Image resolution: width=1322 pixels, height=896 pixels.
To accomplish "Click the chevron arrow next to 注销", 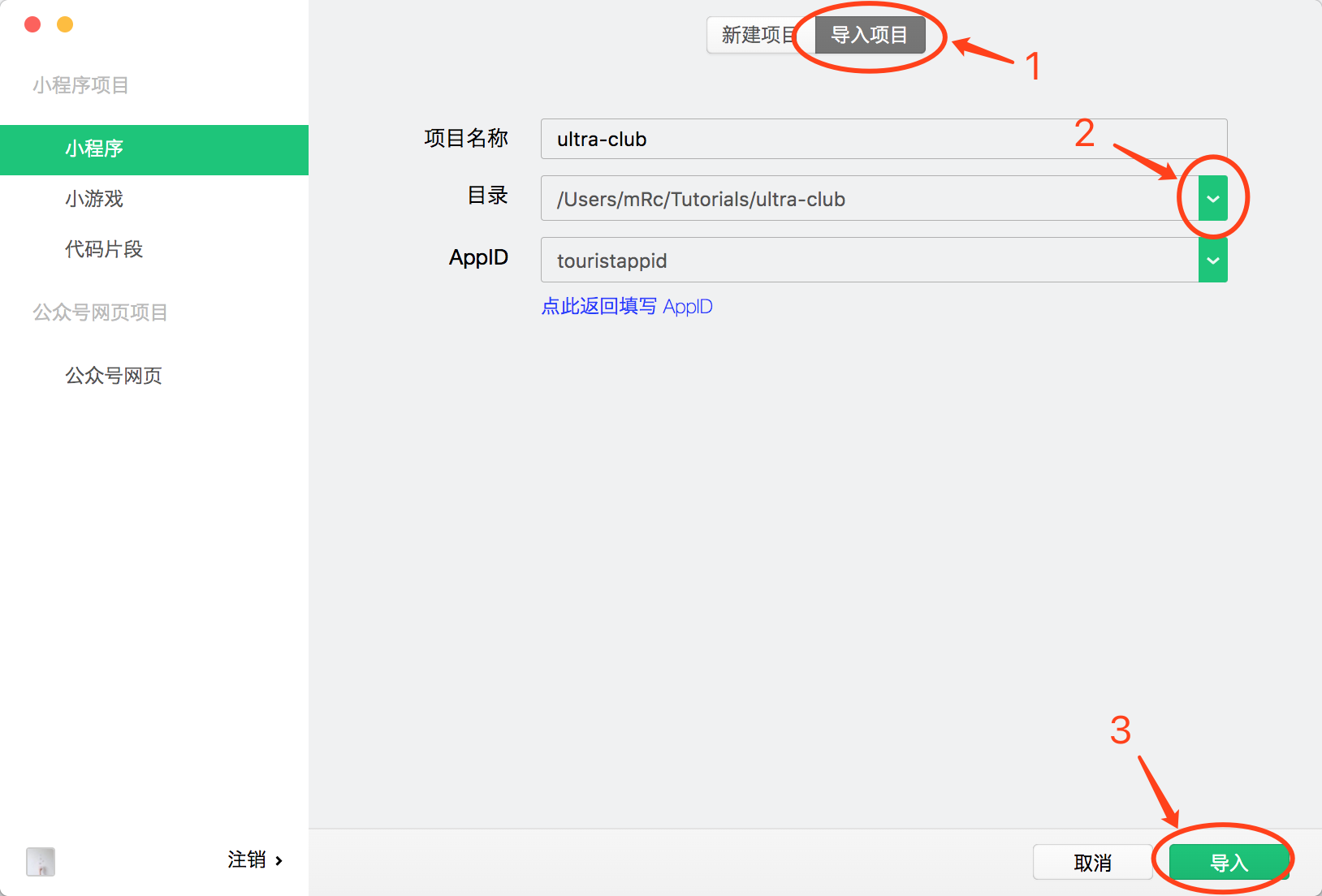I will [x=279, y=860].
